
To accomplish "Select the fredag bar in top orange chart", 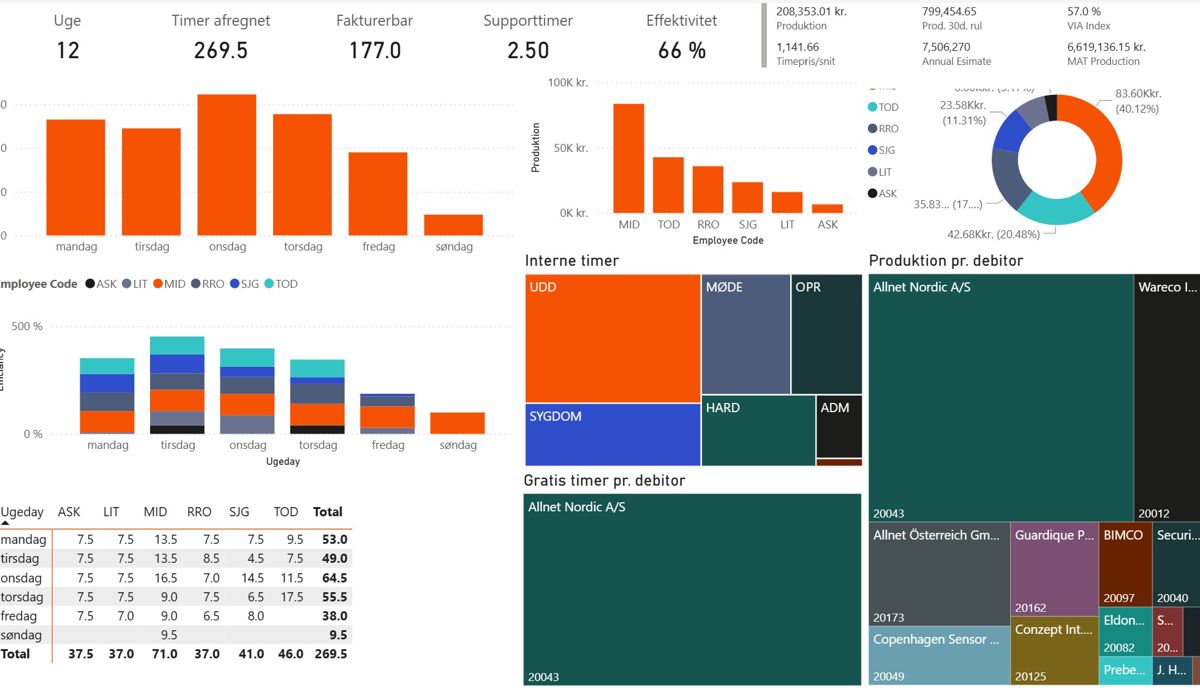I will pyautogui.click(x=378, y=194).
